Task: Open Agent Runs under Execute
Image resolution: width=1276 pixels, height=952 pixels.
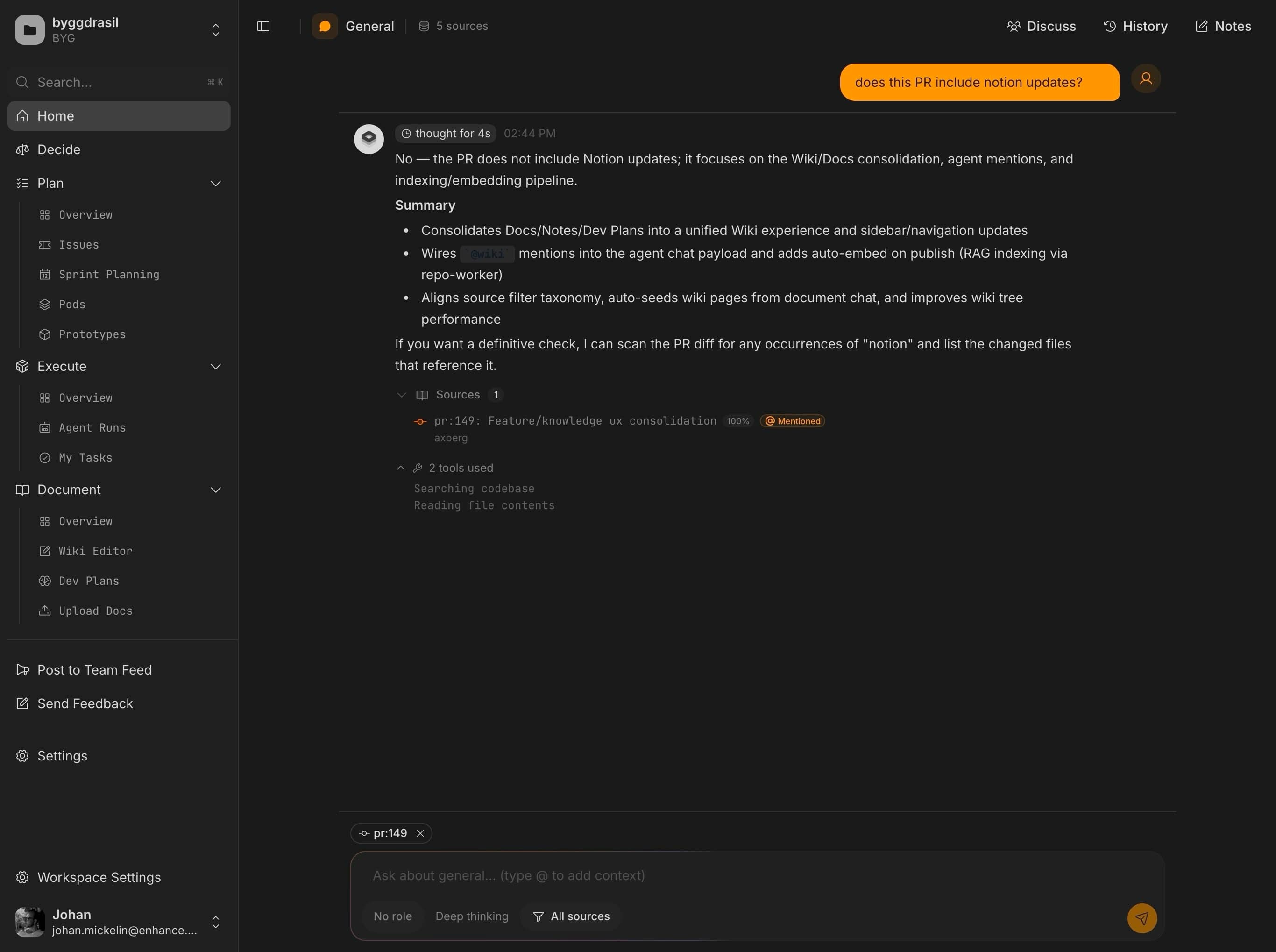Action: [92, 427]
